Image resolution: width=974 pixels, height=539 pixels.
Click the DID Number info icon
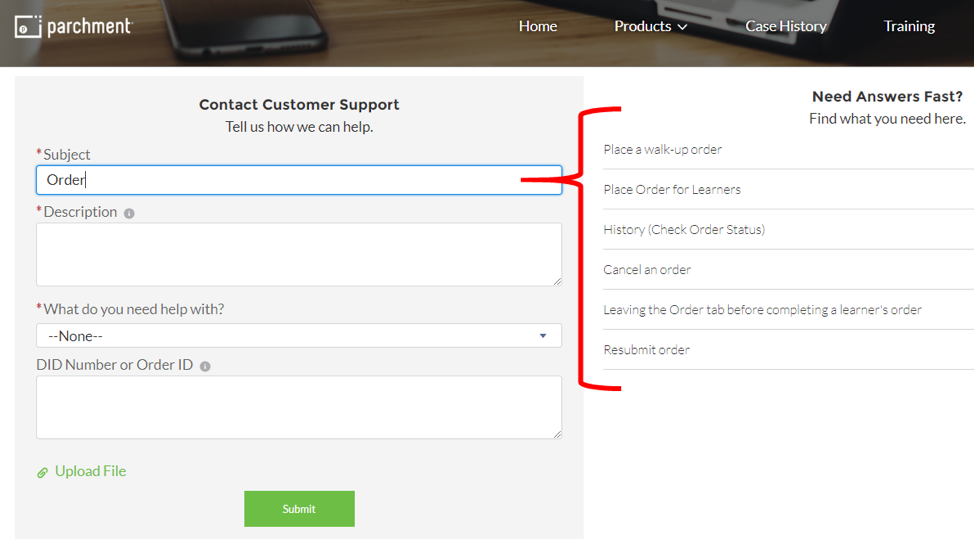(205, 366)
